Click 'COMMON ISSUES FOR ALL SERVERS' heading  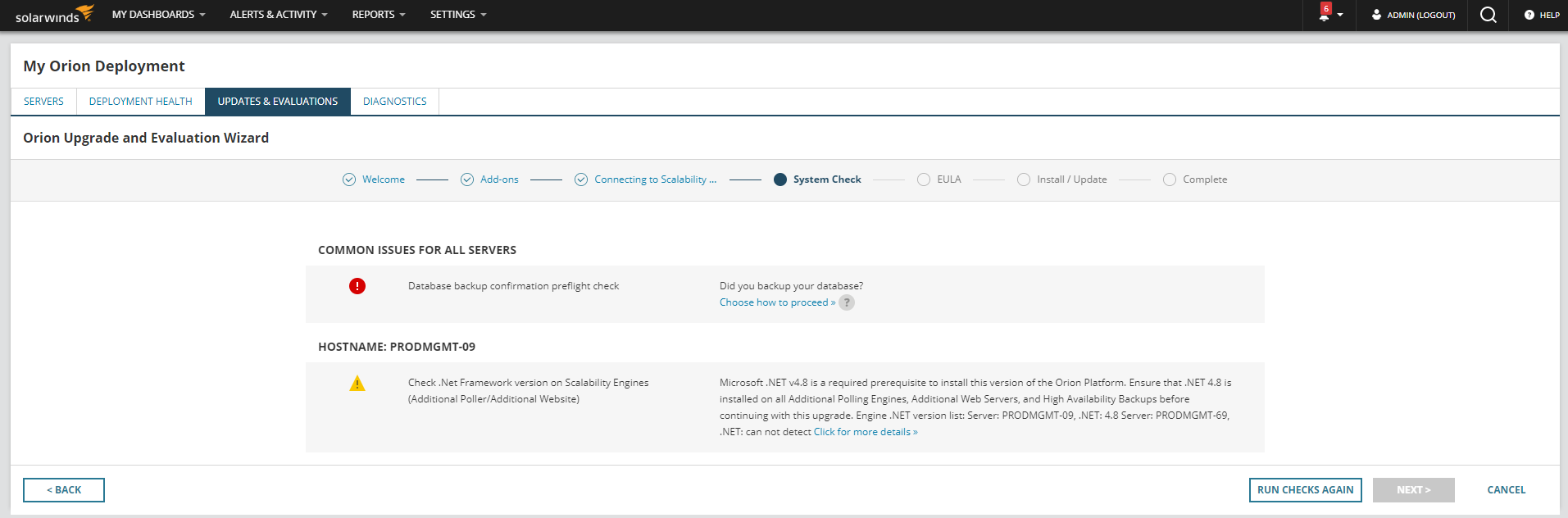pos(417,250)
